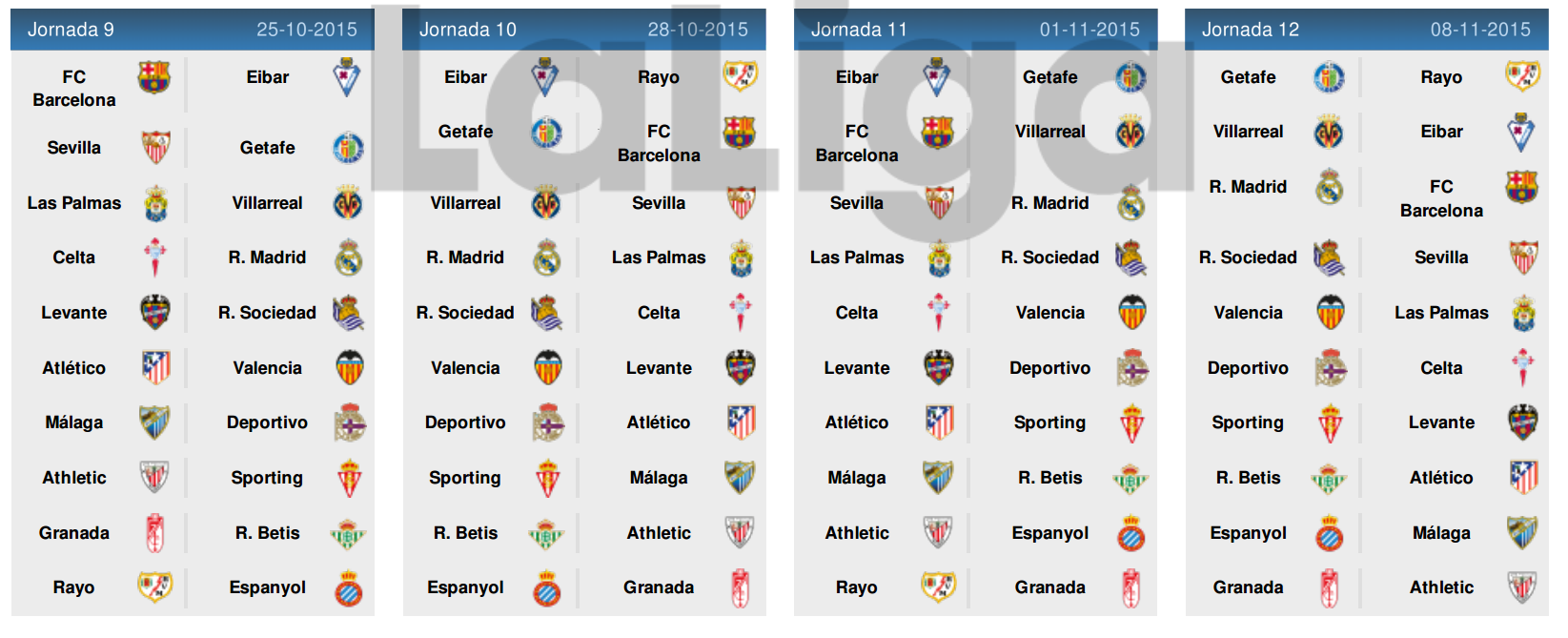Click Sporting crest in Jornada 10
Viewport: 1568px width, 638px height.
(x=547, y=479)
